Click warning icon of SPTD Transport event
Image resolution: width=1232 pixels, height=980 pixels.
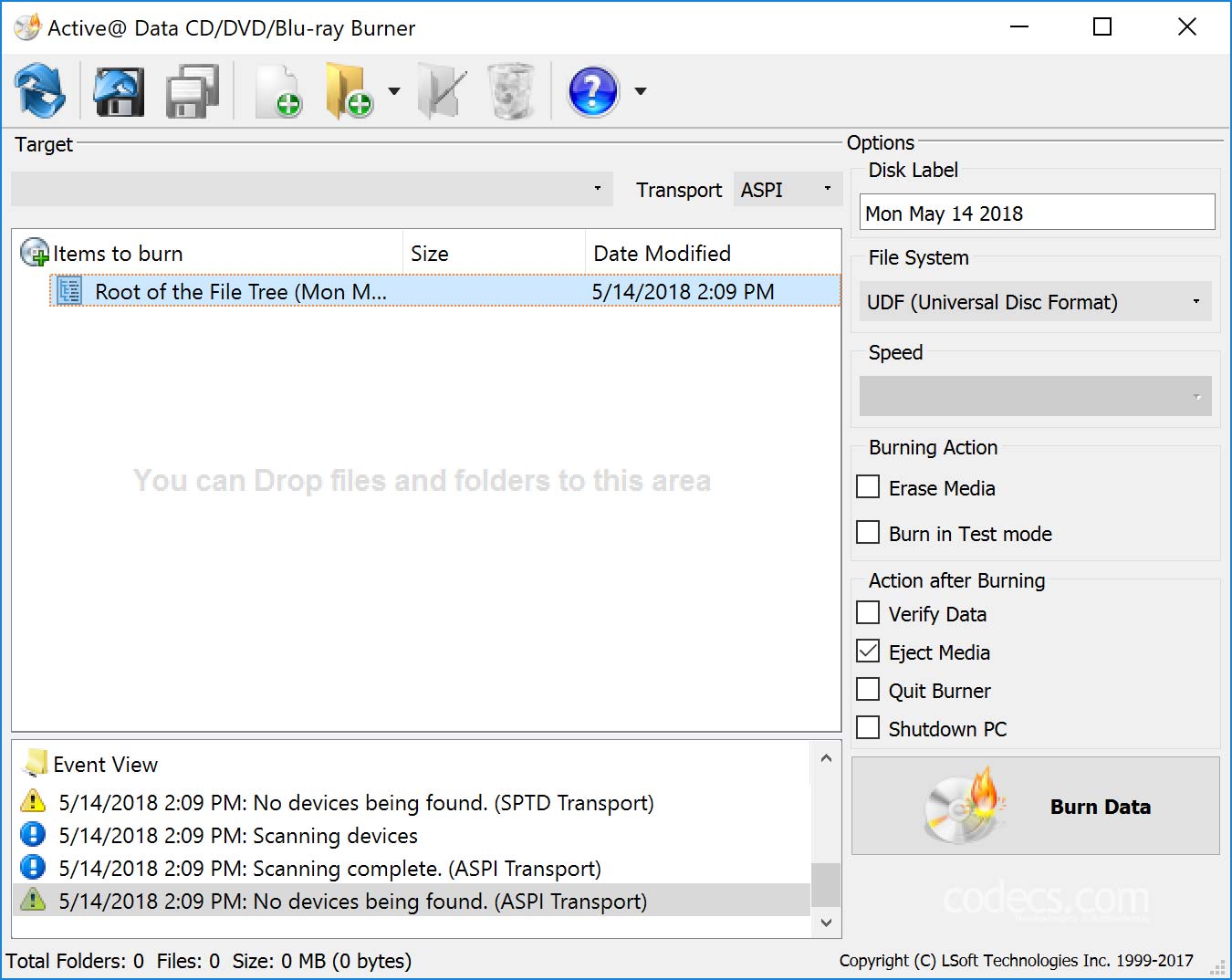[33, 801]
